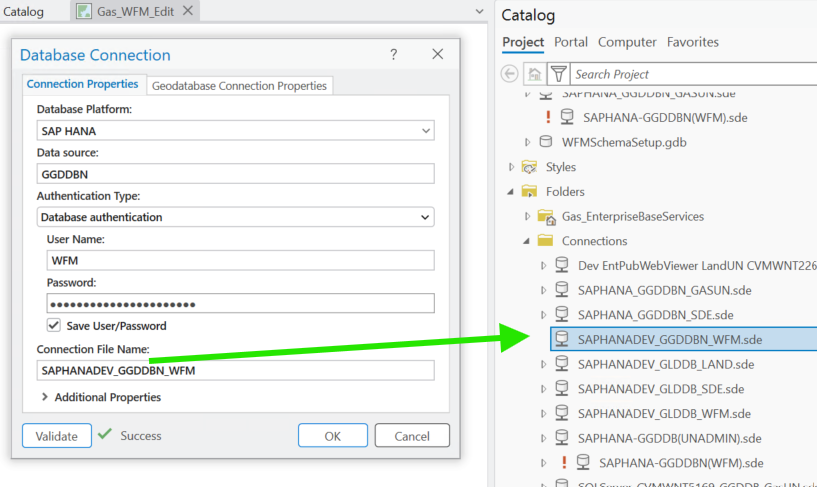
Task: Select SAPHANADEV_GLDDB_SDE.sde connection
Action: (x=661, y=389)
